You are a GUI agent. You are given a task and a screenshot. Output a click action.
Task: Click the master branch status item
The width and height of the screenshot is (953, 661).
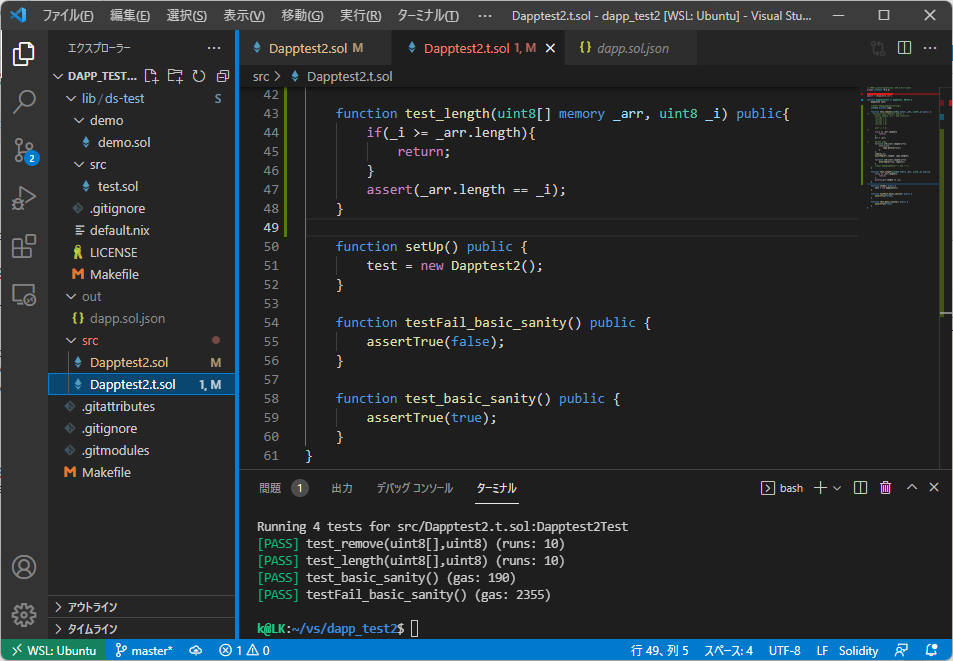[x=144, y=650]
